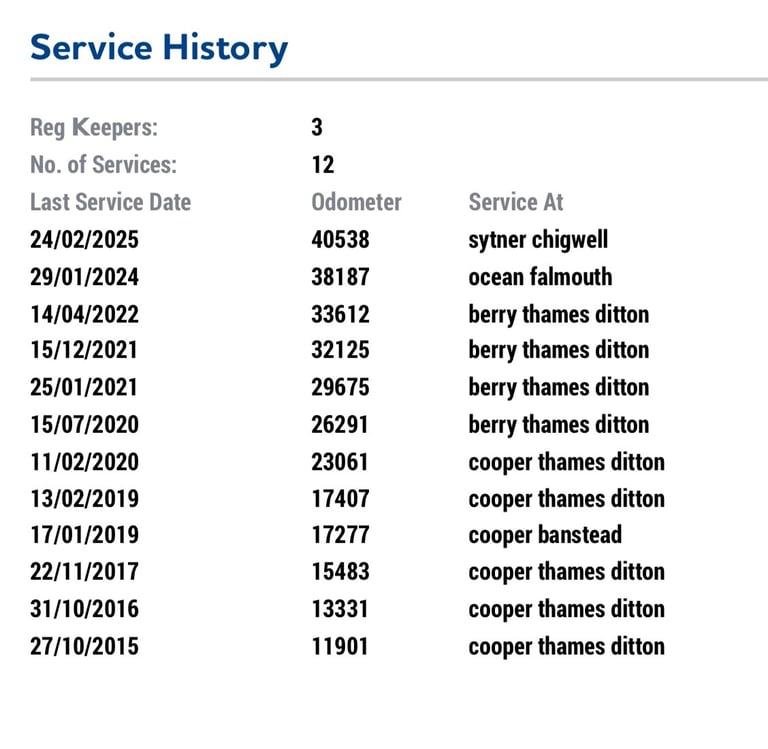Click the Service At column header
The height and width of the screenshot is (749, 768).
[x=516, y=202]
